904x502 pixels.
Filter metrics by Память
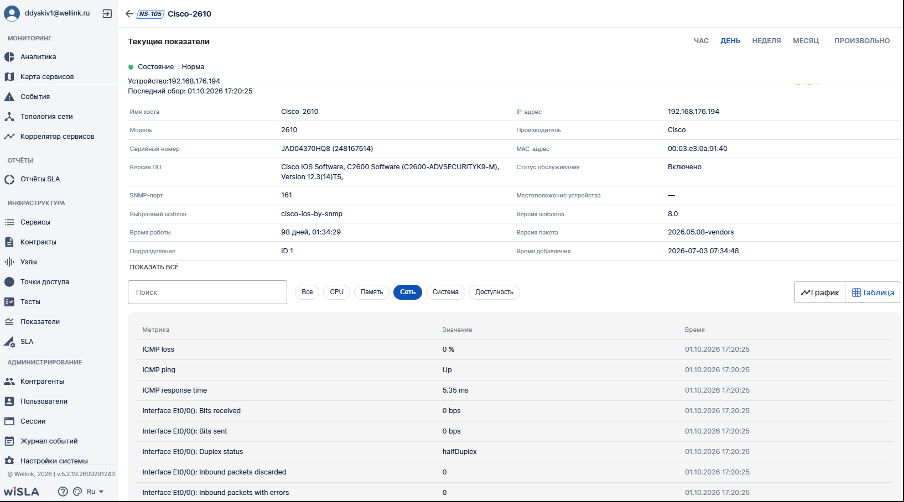coord(371,292)
